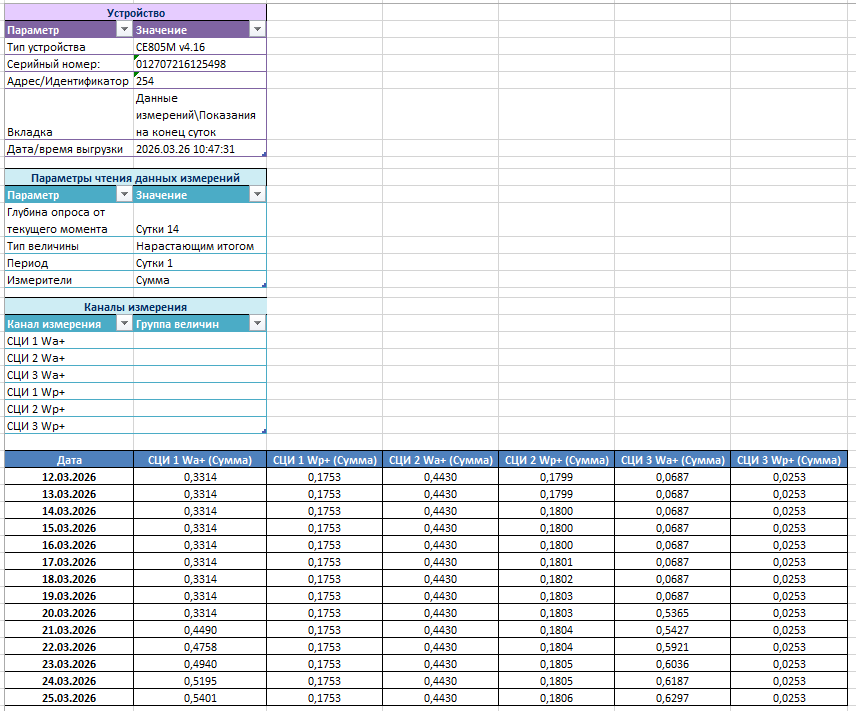Click the device type cell CE805M v4.16
This screenshot has height=711, width=856.
pyautogui.click(x=199, y=47)
